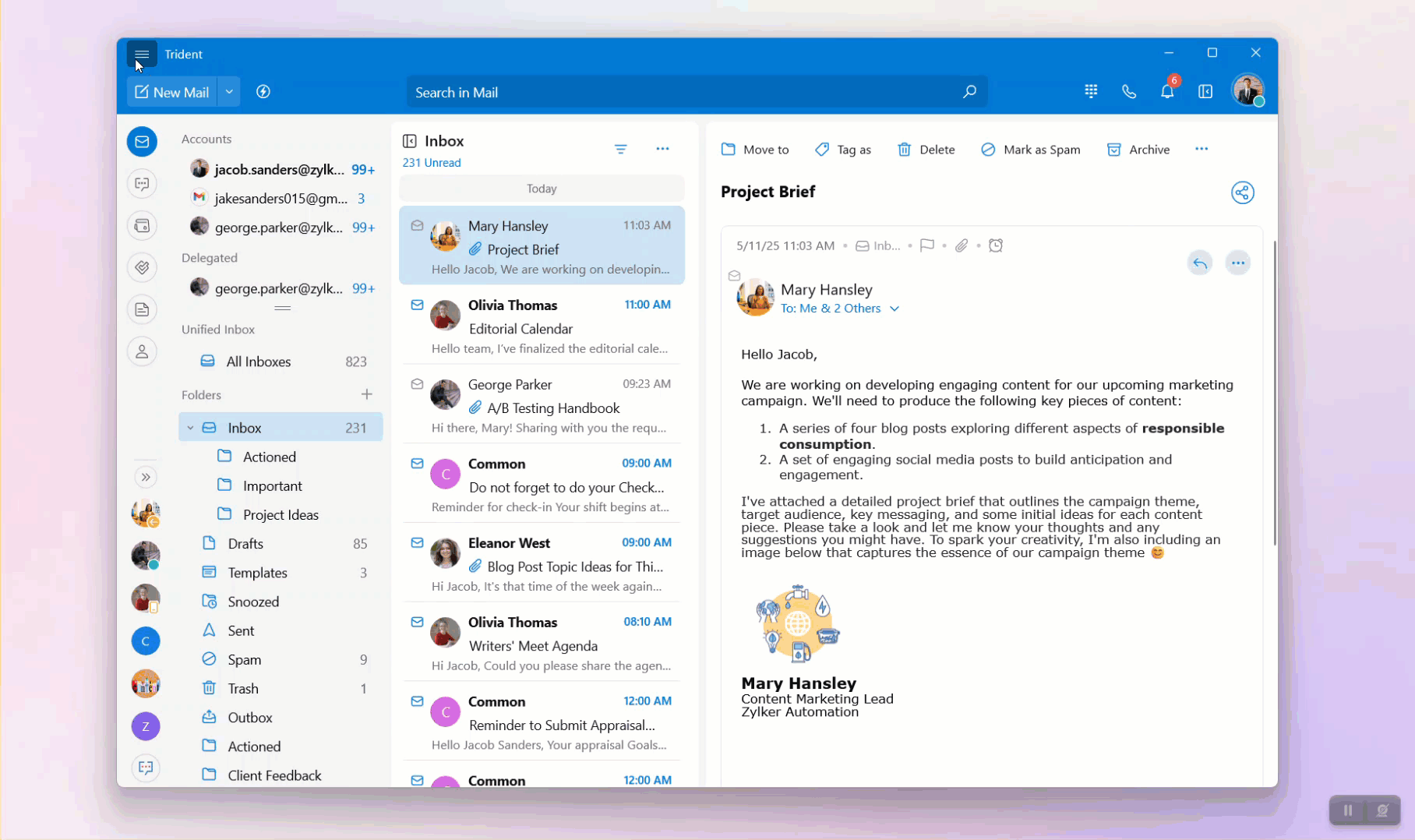This screenshot has height=840, width=1415.
Task: Collapse the Inbox folder tree
Action: [x=190, y=428]
